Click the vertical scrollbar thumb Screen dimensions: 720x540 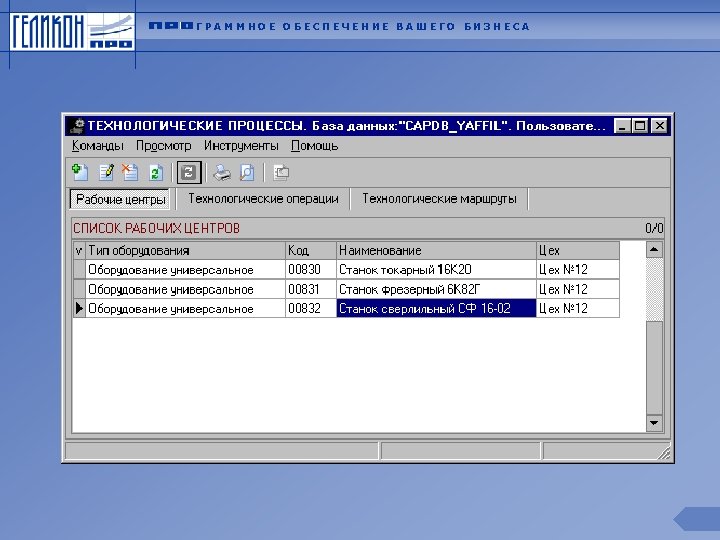click(x=654, y=368)
